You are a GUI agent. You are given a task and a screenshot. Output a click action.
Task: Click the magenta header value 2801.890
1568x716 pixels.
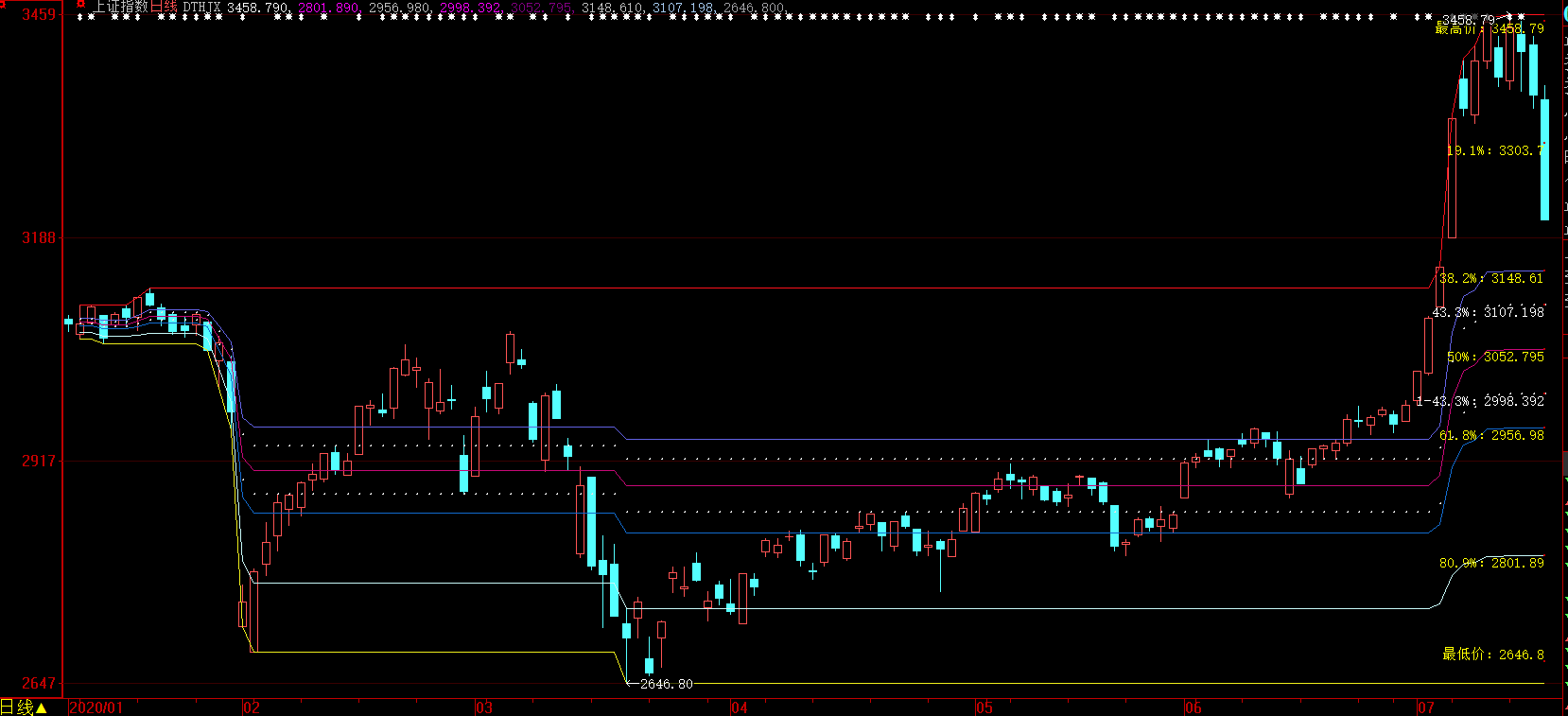point(329,8)
